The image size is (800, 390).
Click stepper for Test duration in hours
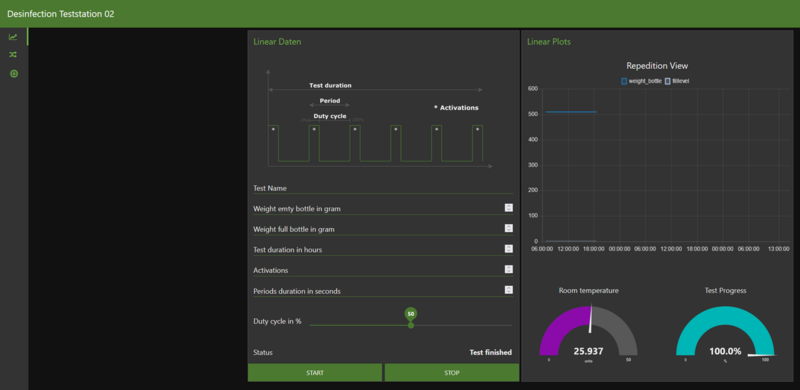point(509,249)
